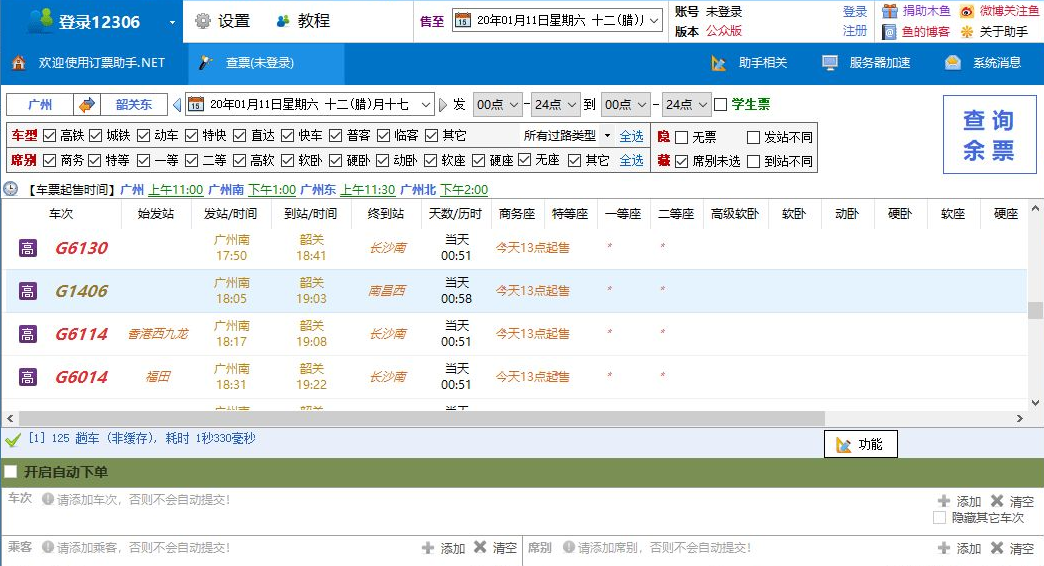This screenshot has height=566, width=1044.
Task: Open the 教程 tutorial icon
Action: point(283,21)
